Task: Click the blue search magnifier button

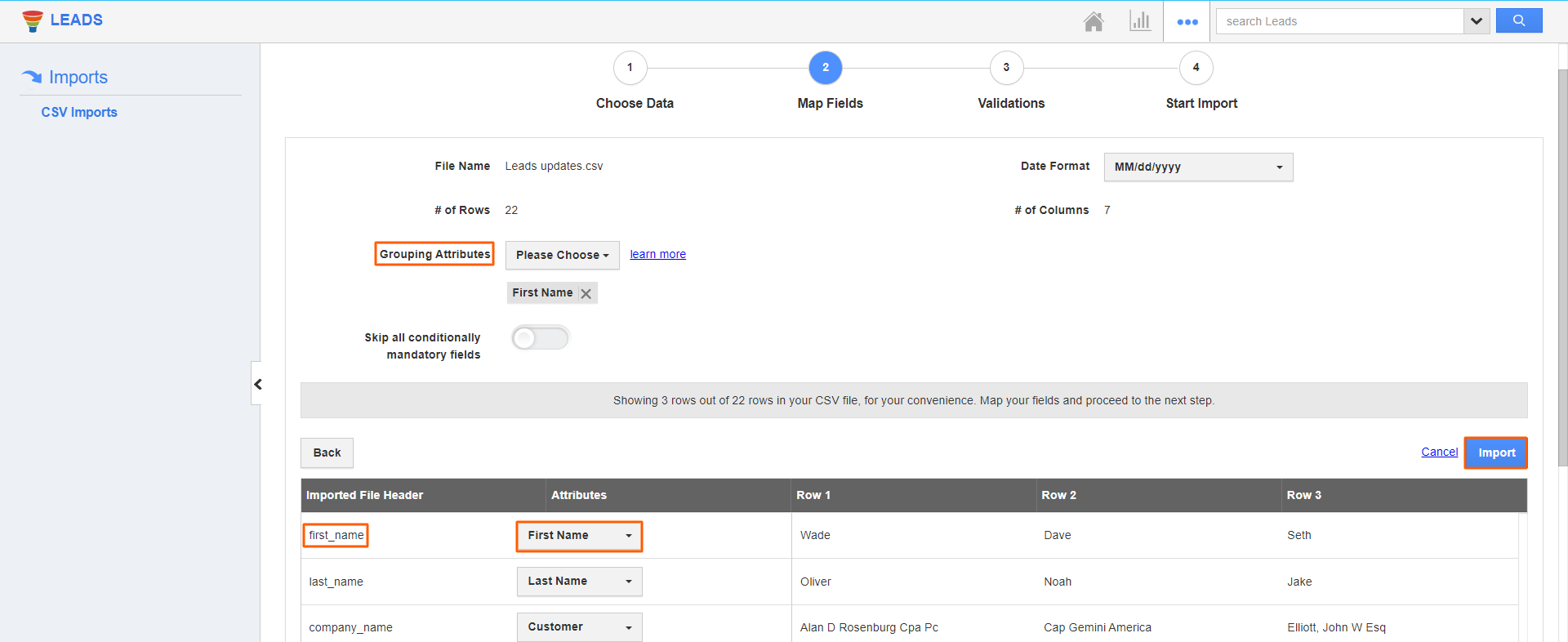Action: coord(1518,21)
